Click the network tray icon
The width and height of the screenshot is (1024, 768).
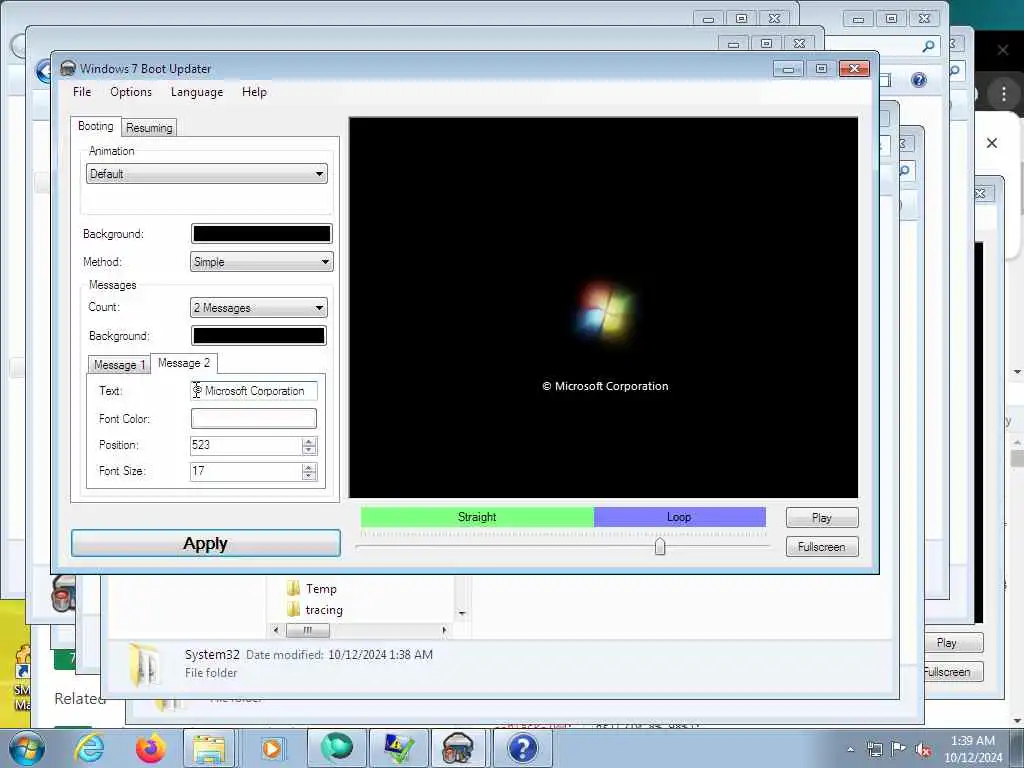click(x=874, y=749)
